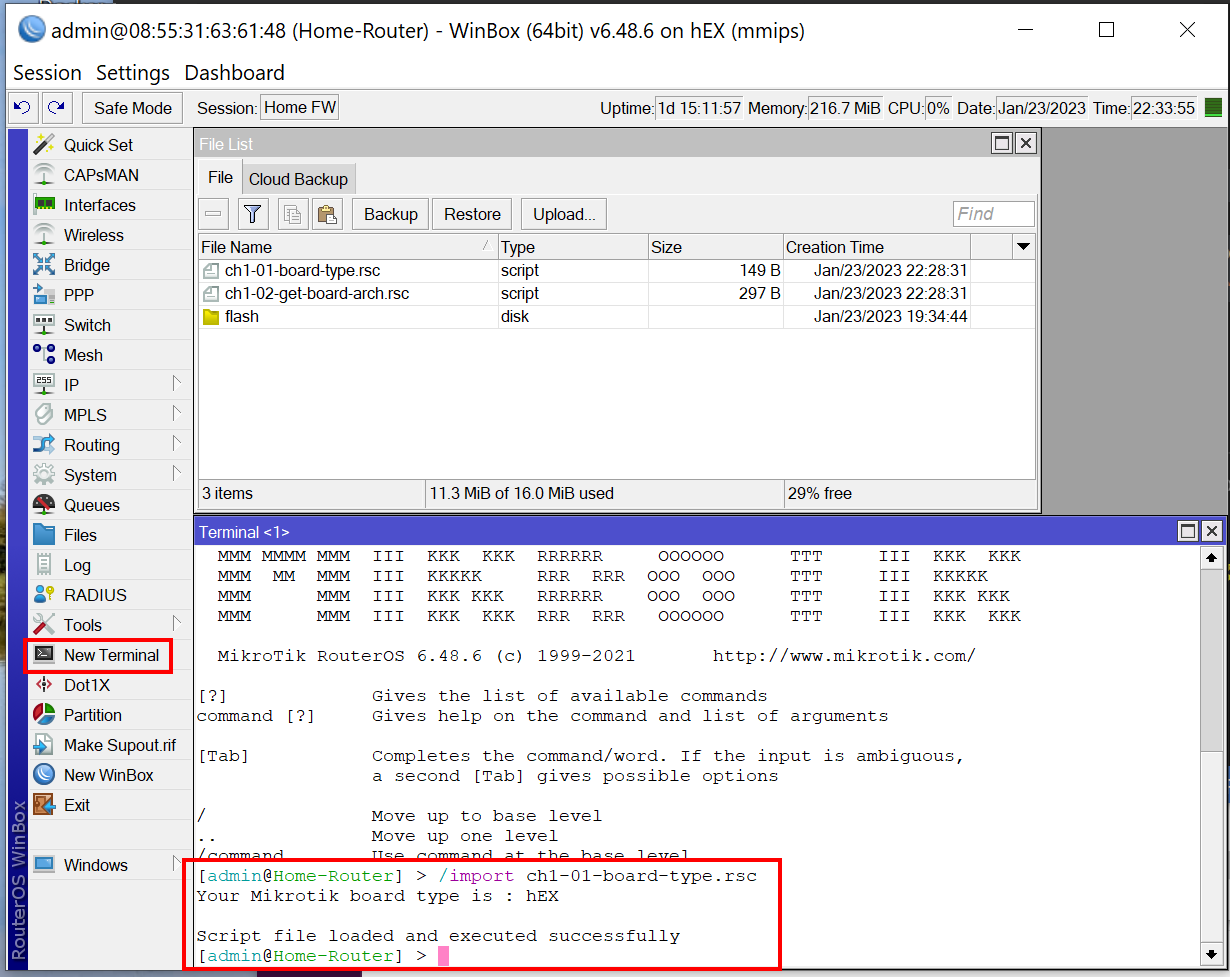The width and height of the screenshot is (1230, 977).
Task: Open Files in the sidebar
Action: tap(80, 535)
